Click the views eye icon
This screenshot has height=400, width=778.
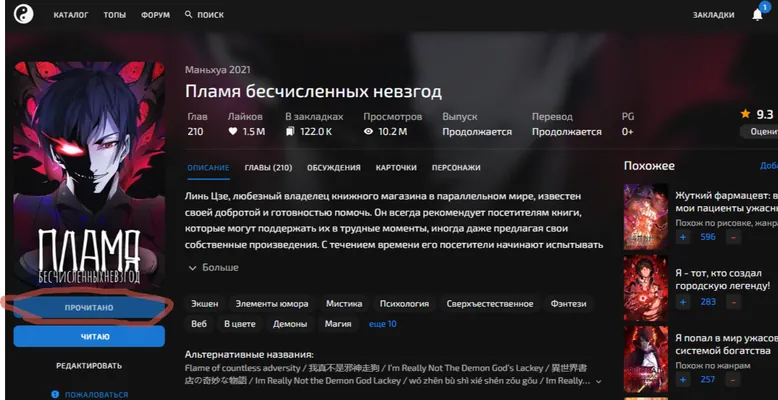tap(368, 132)
